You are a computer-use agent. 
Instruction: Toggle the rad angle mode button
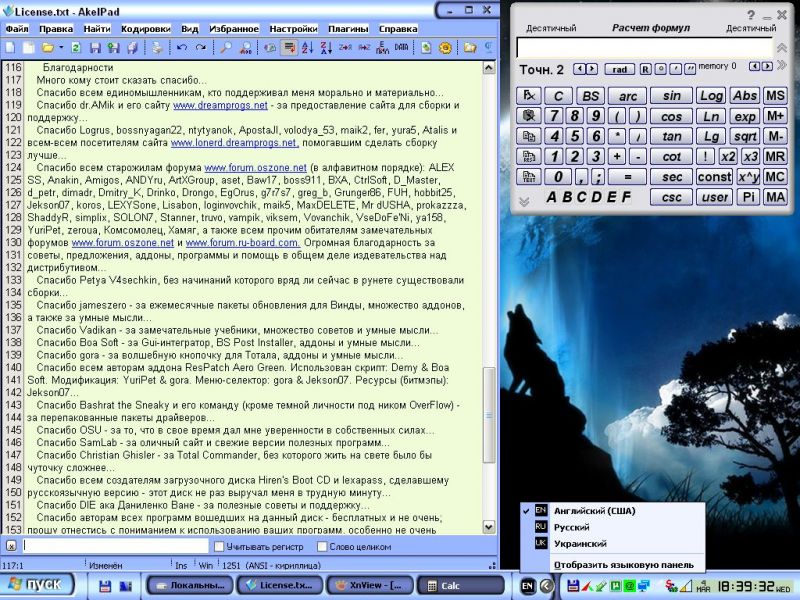point(621,69)
